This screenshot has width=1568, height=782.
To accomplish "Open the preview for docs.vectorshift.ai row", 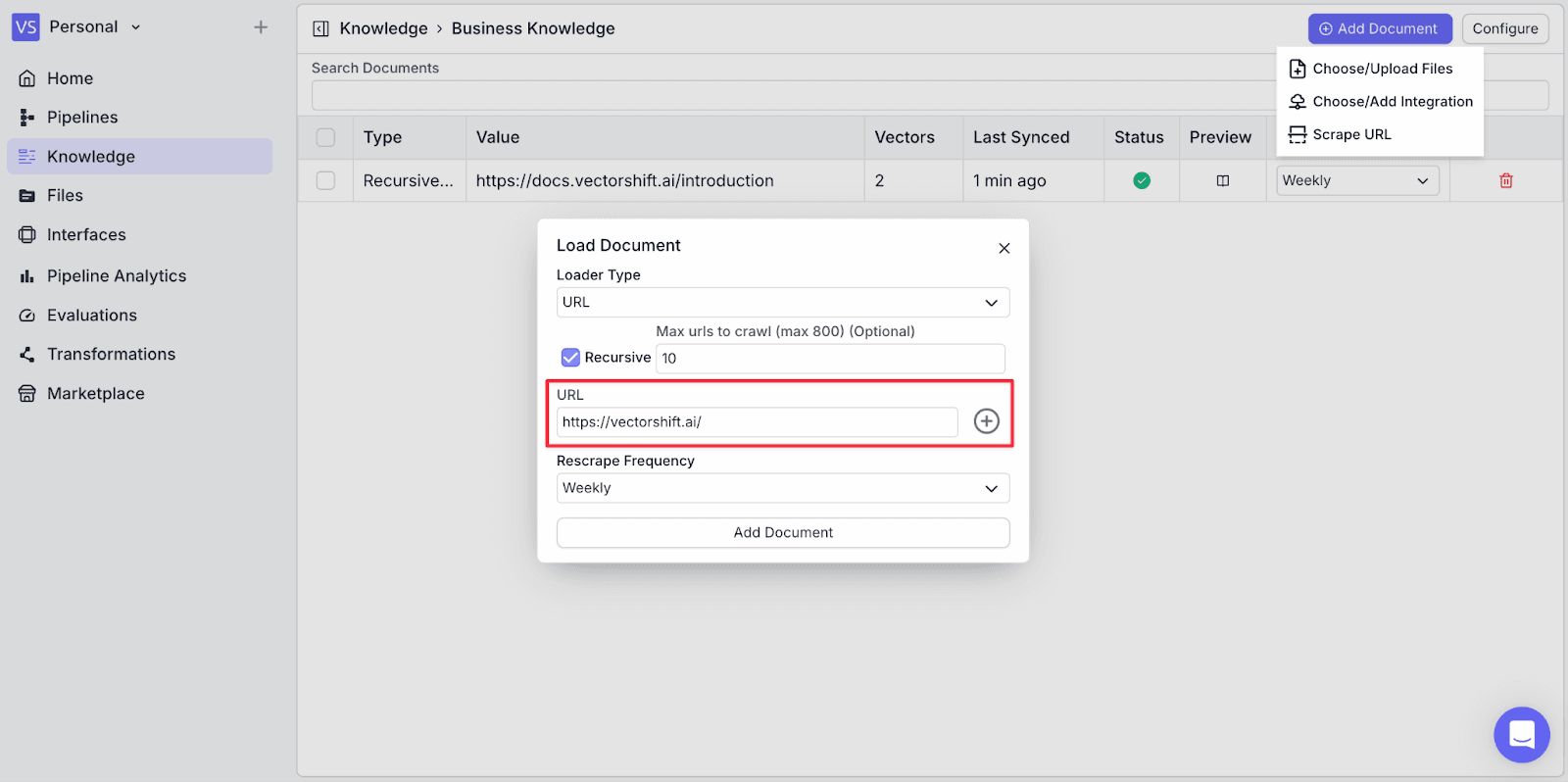I will [1222, 180].
